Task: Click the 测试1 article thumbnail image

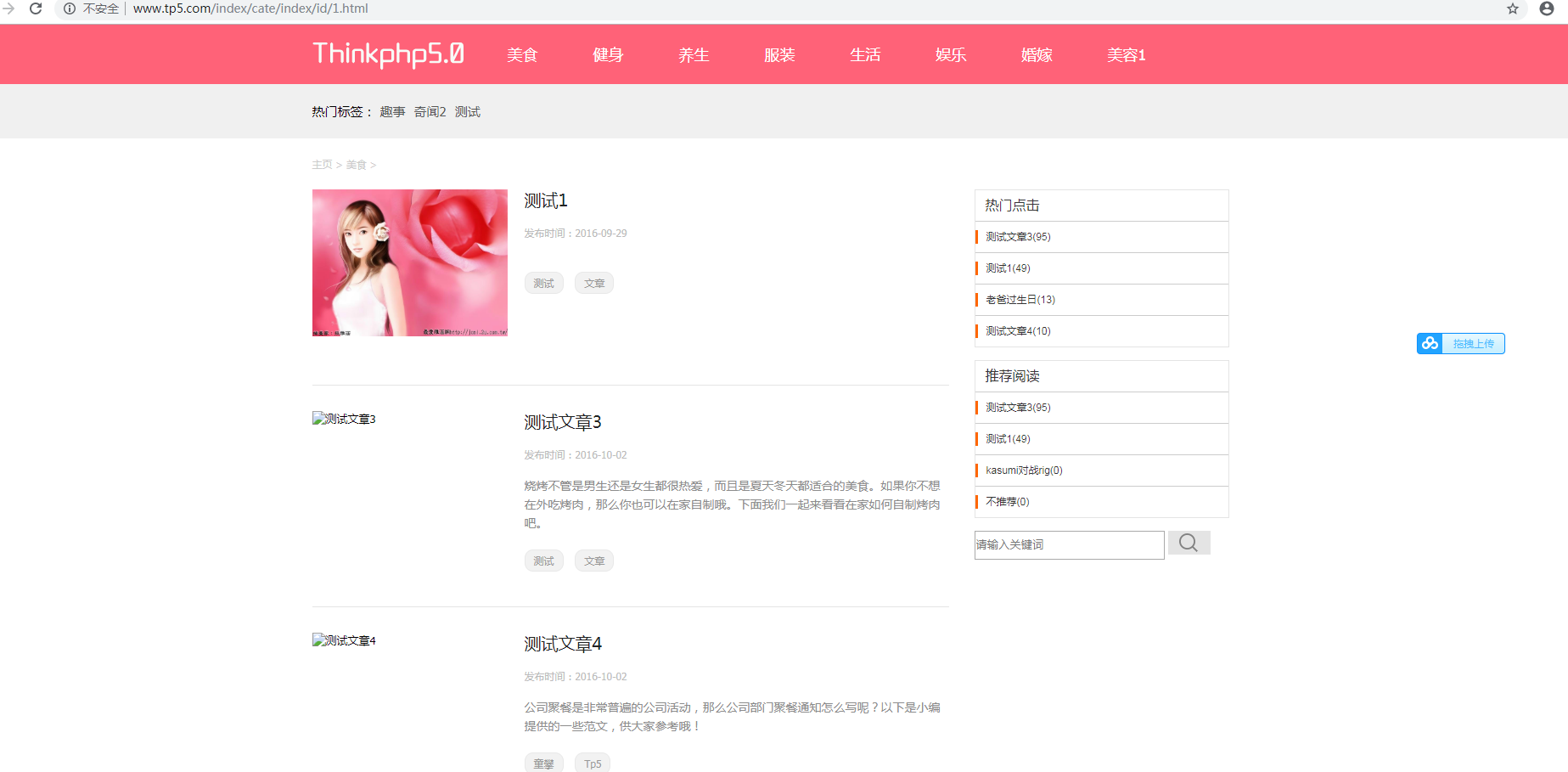Action: pyautogui.click(x=409, y=262)
